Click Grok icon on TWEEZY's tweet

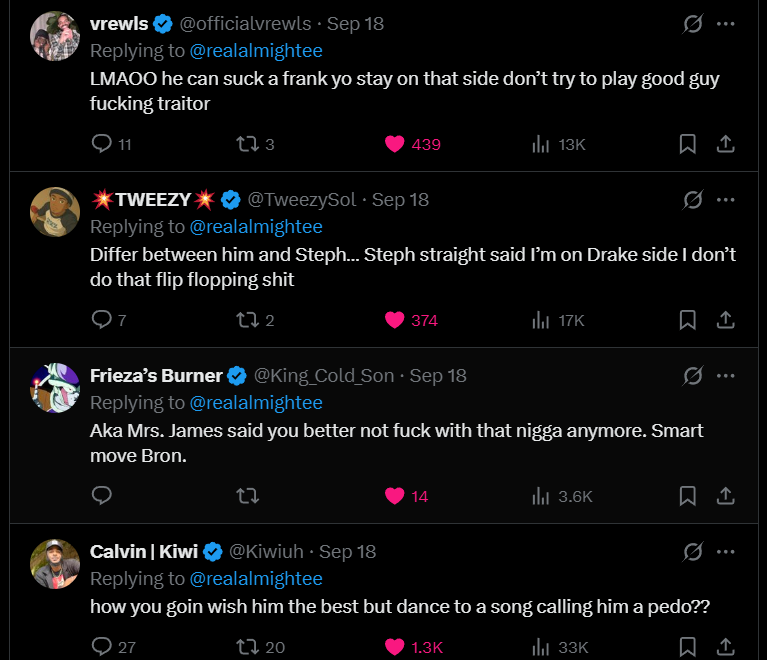pyautogui.click(x=692, y=199)
